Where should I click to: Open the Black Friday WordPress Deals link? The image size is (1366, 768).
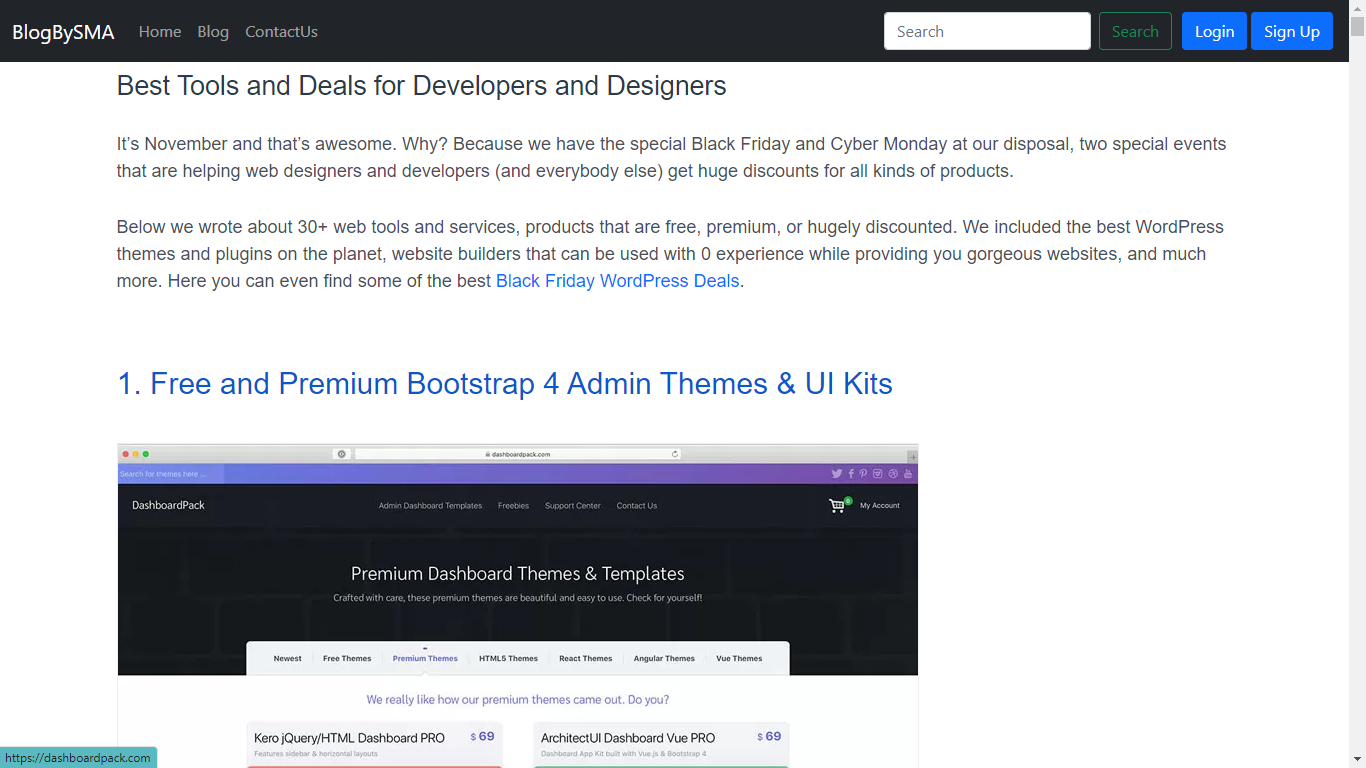click(618, 281)
